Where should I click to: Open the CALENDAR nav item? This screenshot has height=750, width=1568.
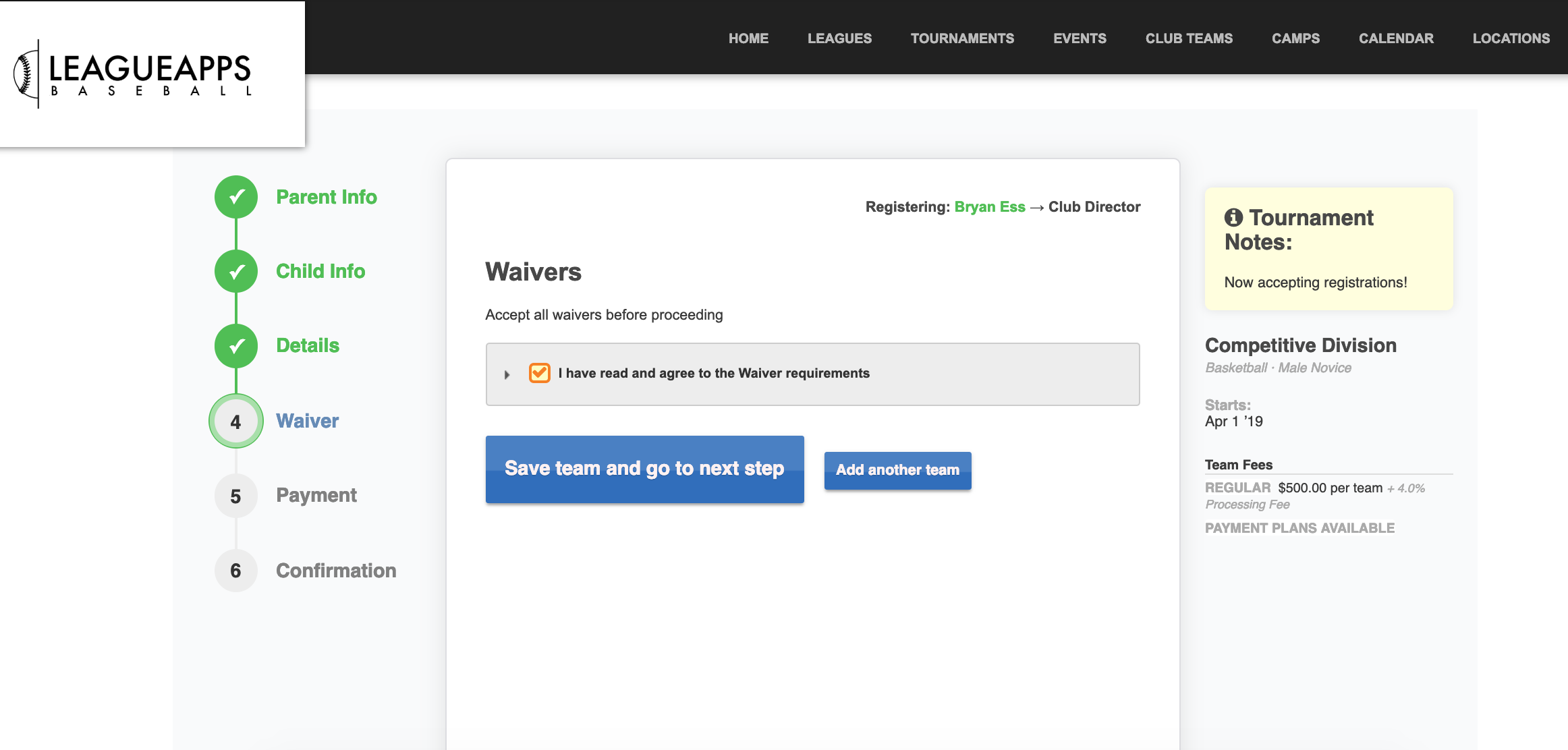(1396, 38)
